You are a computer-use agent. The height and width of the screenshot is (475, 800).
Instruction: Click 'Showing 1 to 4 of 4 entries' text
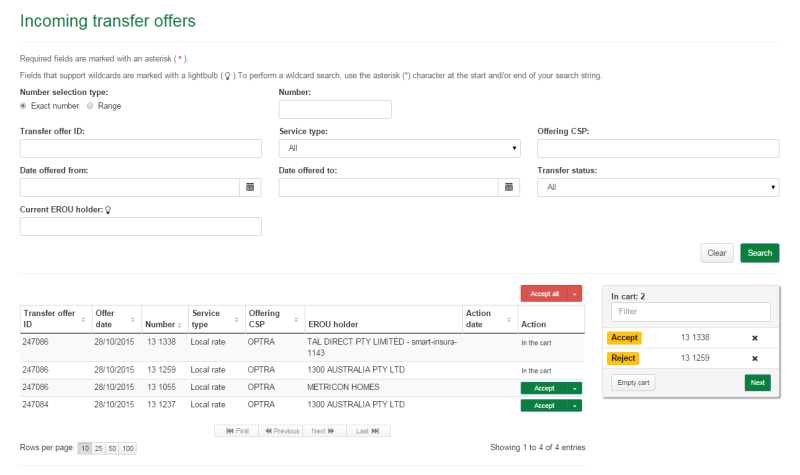pos(538,447)
